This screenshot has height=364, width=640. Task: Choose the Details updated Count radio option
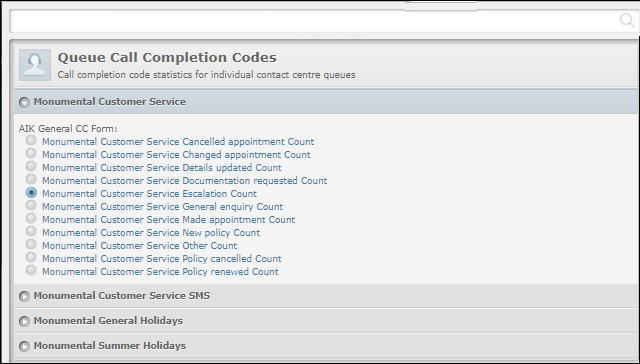[x=31, y=166]
